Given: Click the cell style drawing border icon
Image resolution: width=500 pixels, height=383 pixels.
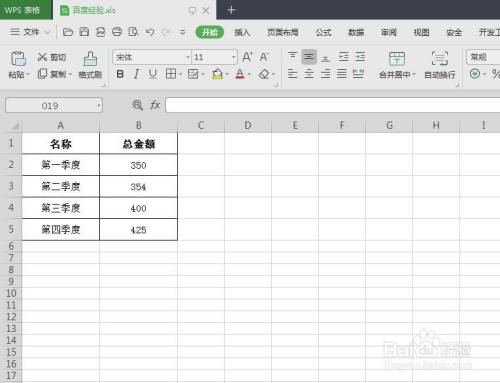Looking at the screenshot, I should coord(193,74).
